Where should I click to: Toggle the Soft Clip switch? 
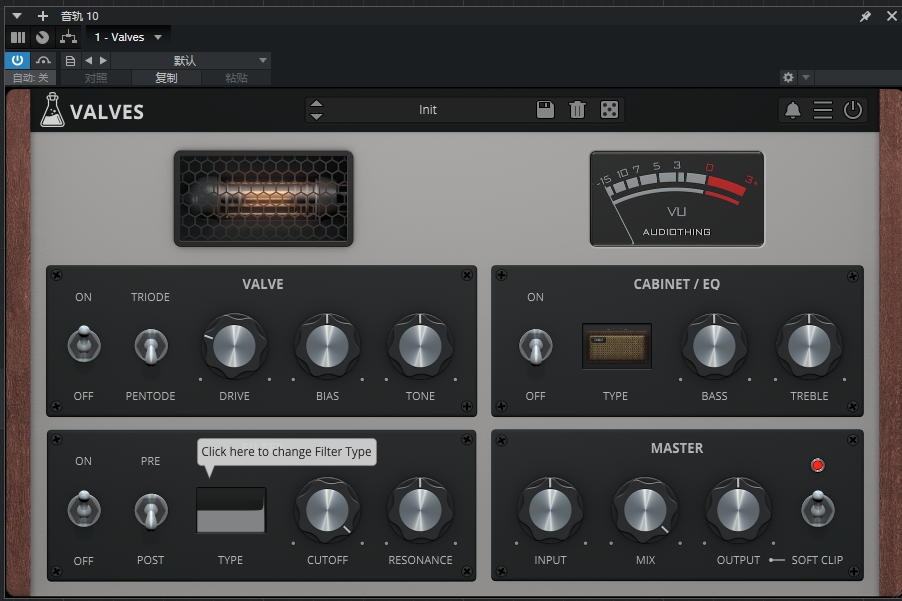(817, 508)
